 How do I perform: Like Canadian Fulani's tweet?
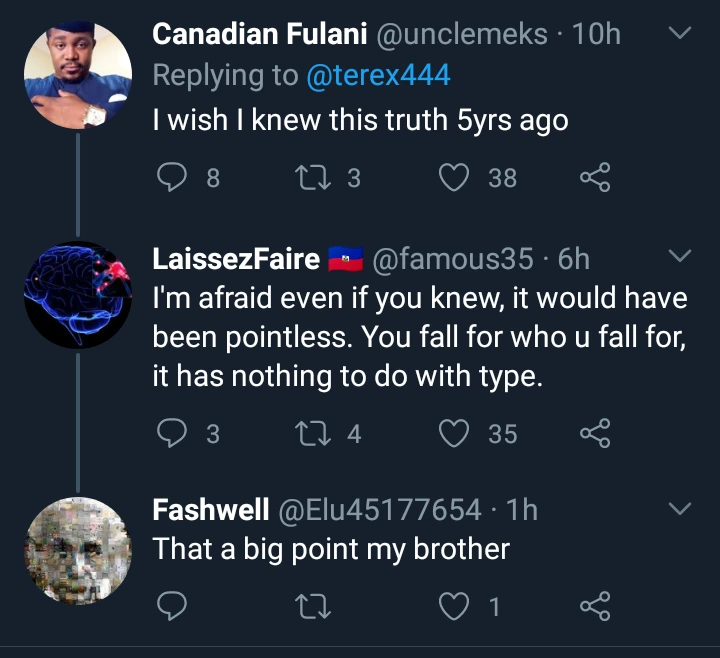pyautogui.click(x=455, y=178)
